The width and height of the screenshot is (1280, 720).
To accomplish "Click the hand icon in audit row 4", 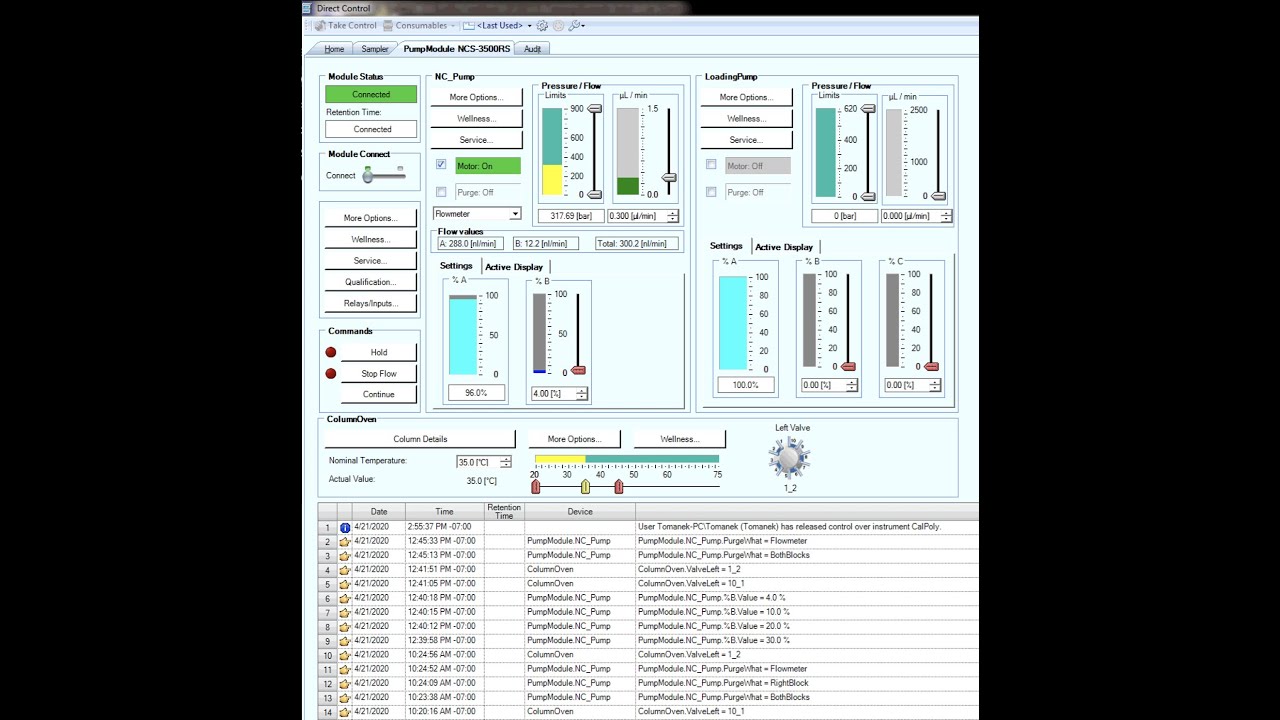I will [x=345, y=570].
